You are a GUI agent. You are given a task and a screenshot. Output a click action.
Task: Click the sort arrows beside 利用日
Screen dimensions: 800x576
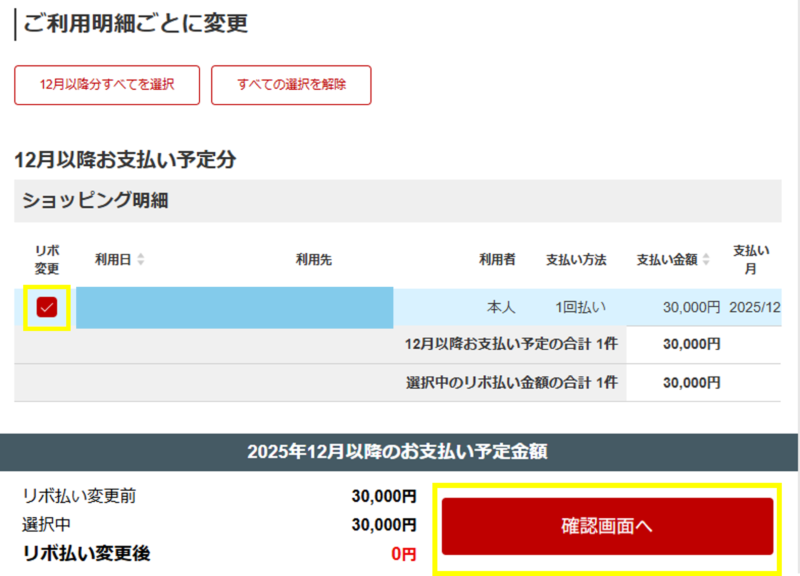(x=140, y=260)
